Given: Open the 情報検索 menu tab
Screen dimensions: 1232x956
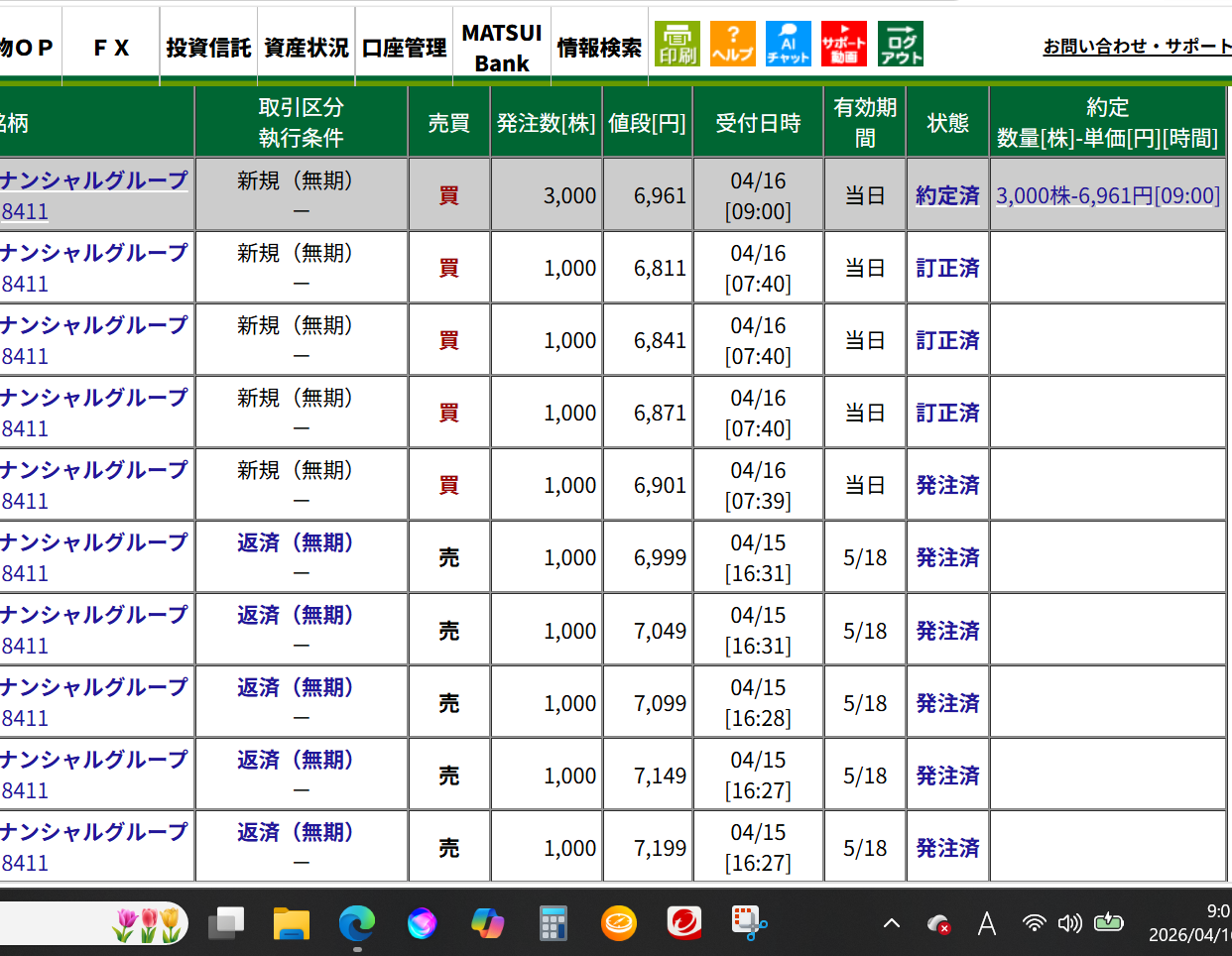Looking at the screenshot, I should click(x=599, y=48).
